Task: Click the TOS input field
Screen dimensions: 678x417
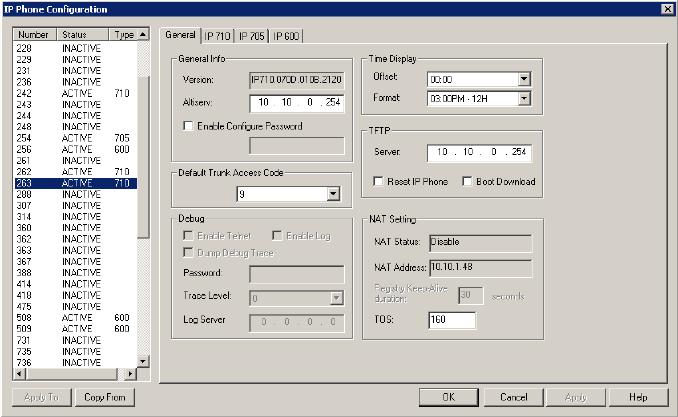Action: tap(452, 320)
